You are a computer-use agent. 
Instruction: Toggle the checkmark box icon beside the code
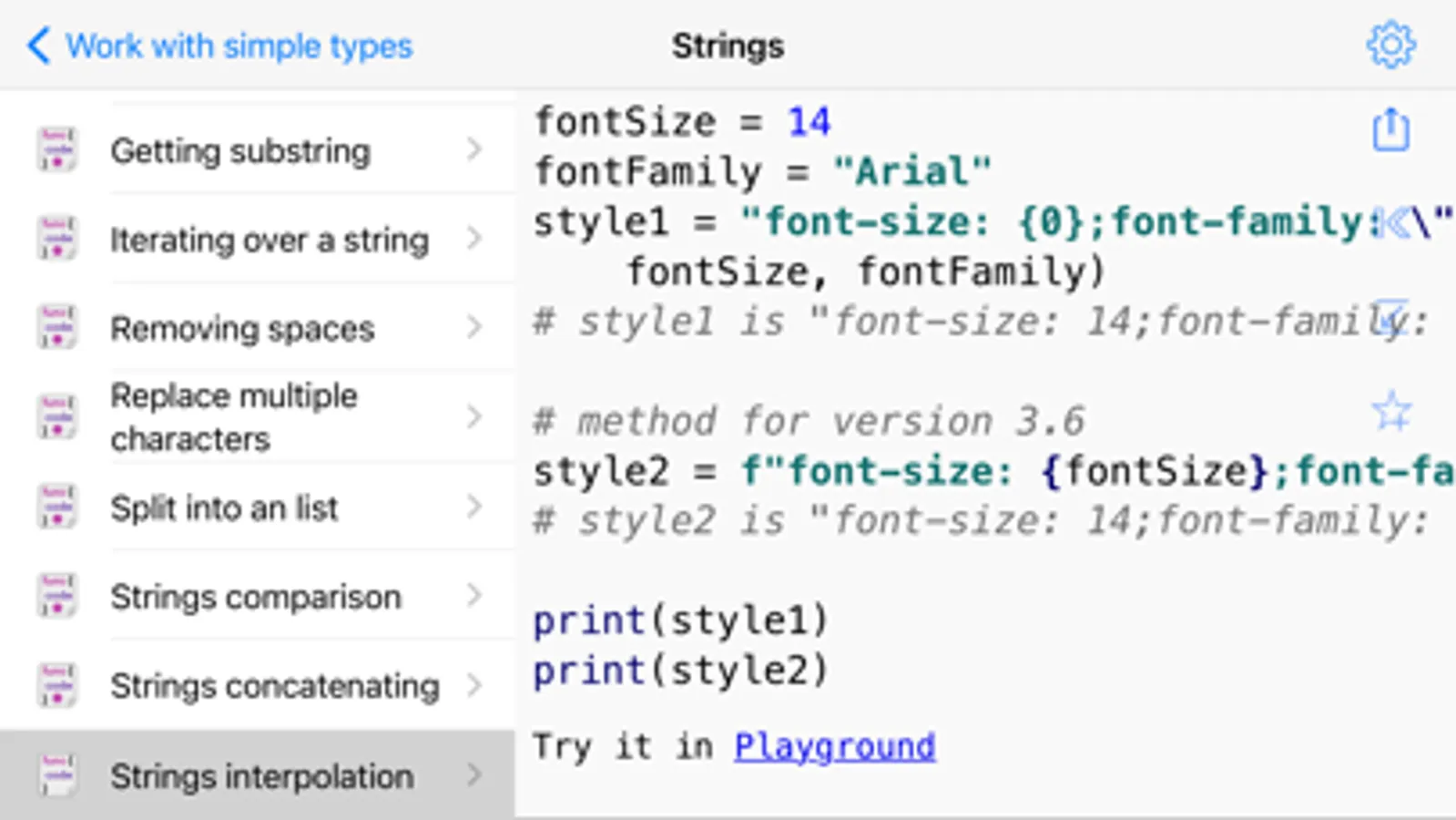tap(1390, 316)
